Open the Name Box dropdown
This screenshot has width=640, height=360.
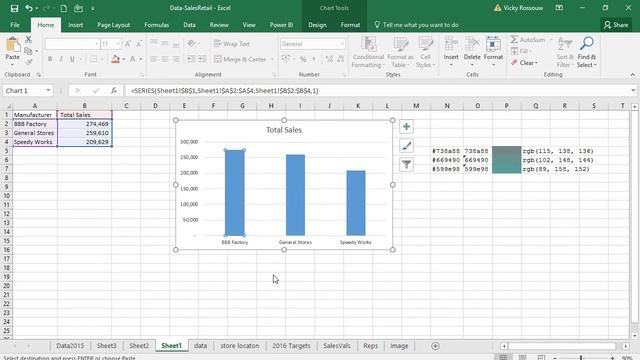pos(48,91)
